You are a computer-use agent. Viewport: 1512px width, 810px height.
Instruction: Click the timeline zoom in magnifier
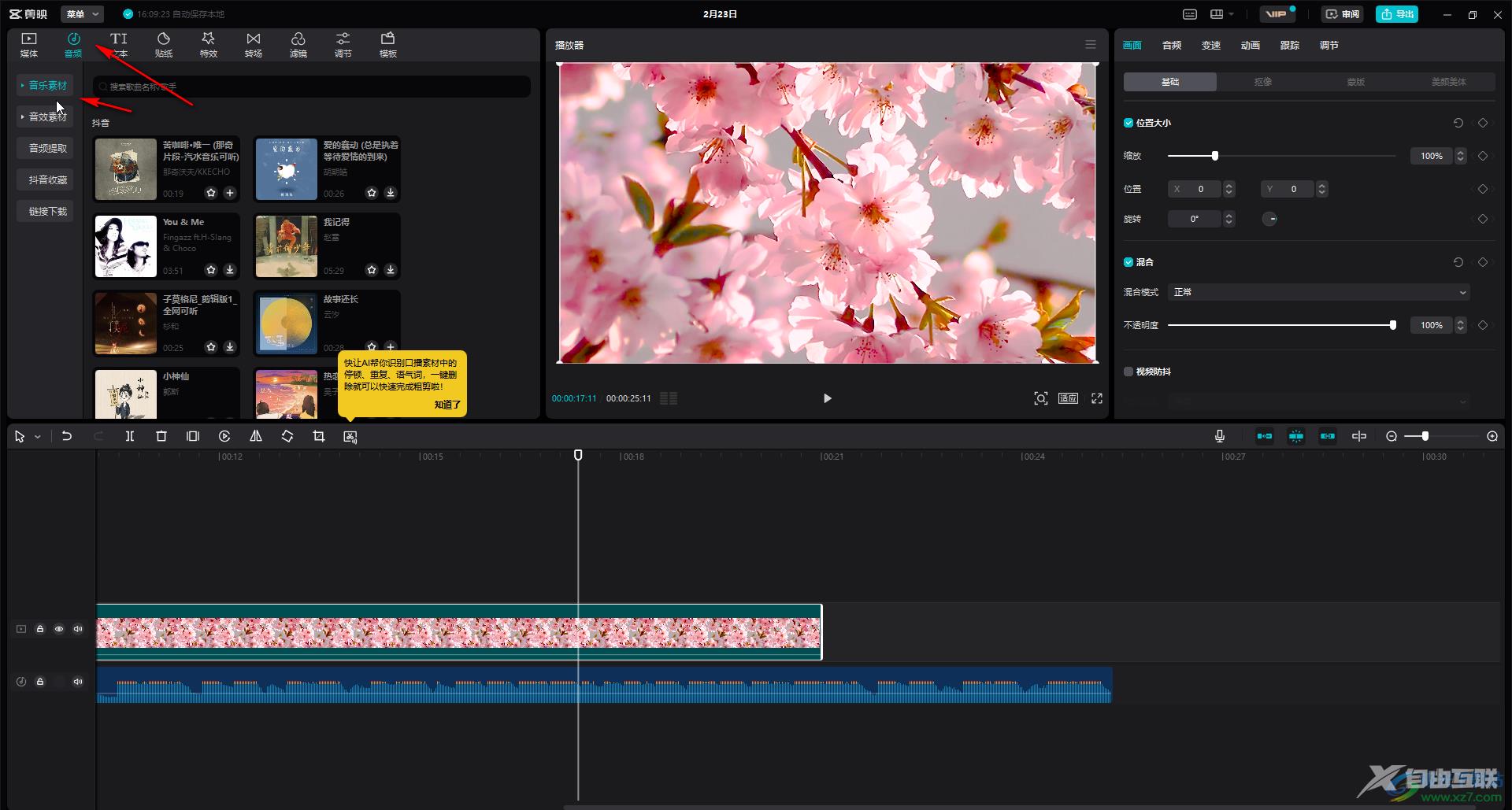[x=1492, y=436]
